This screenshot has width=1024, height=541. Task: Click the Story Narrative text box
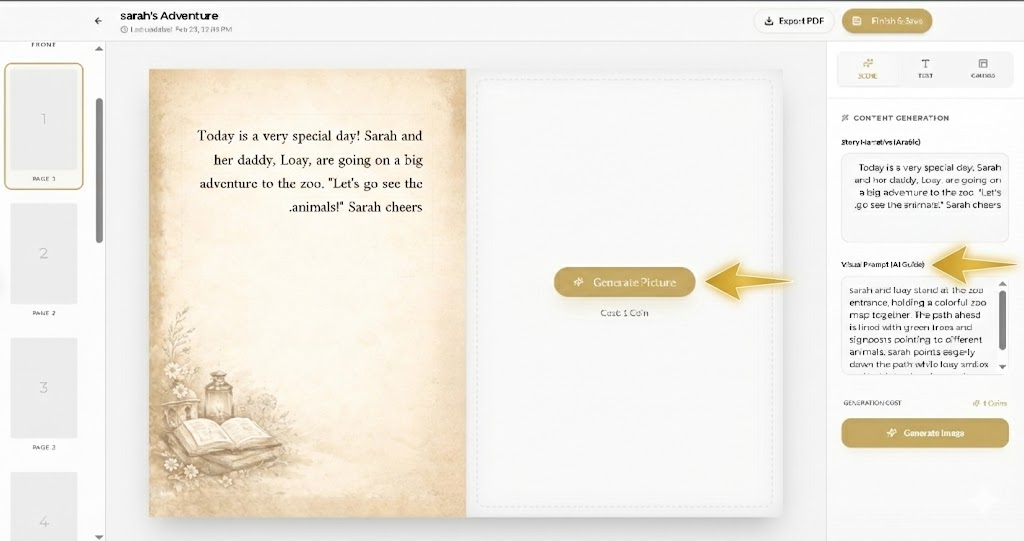[924, 197]
